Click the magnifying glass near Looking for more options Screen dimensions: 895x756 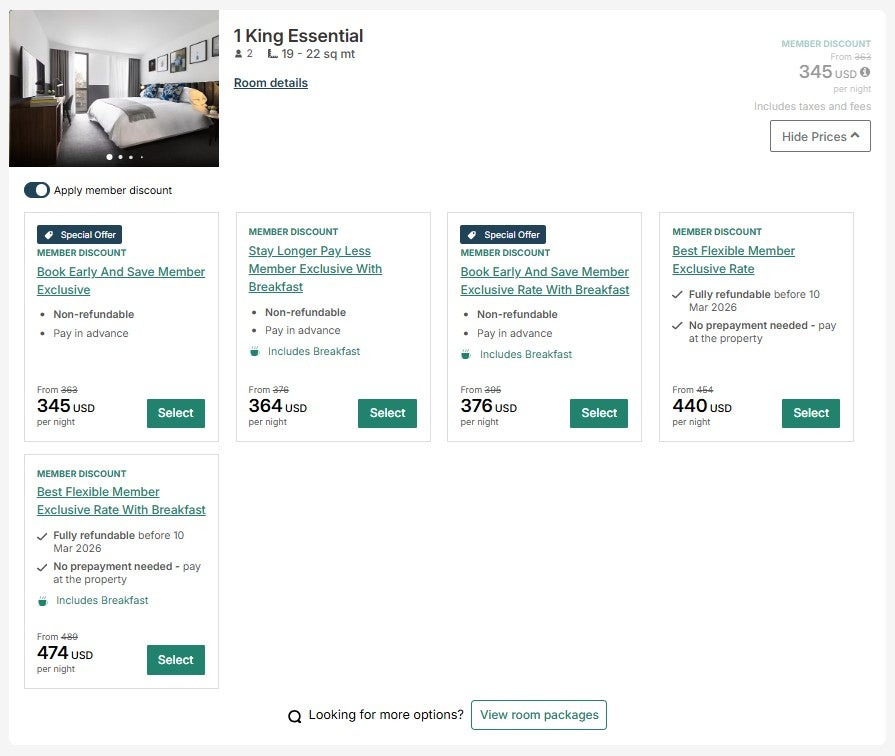coord(295,715)
